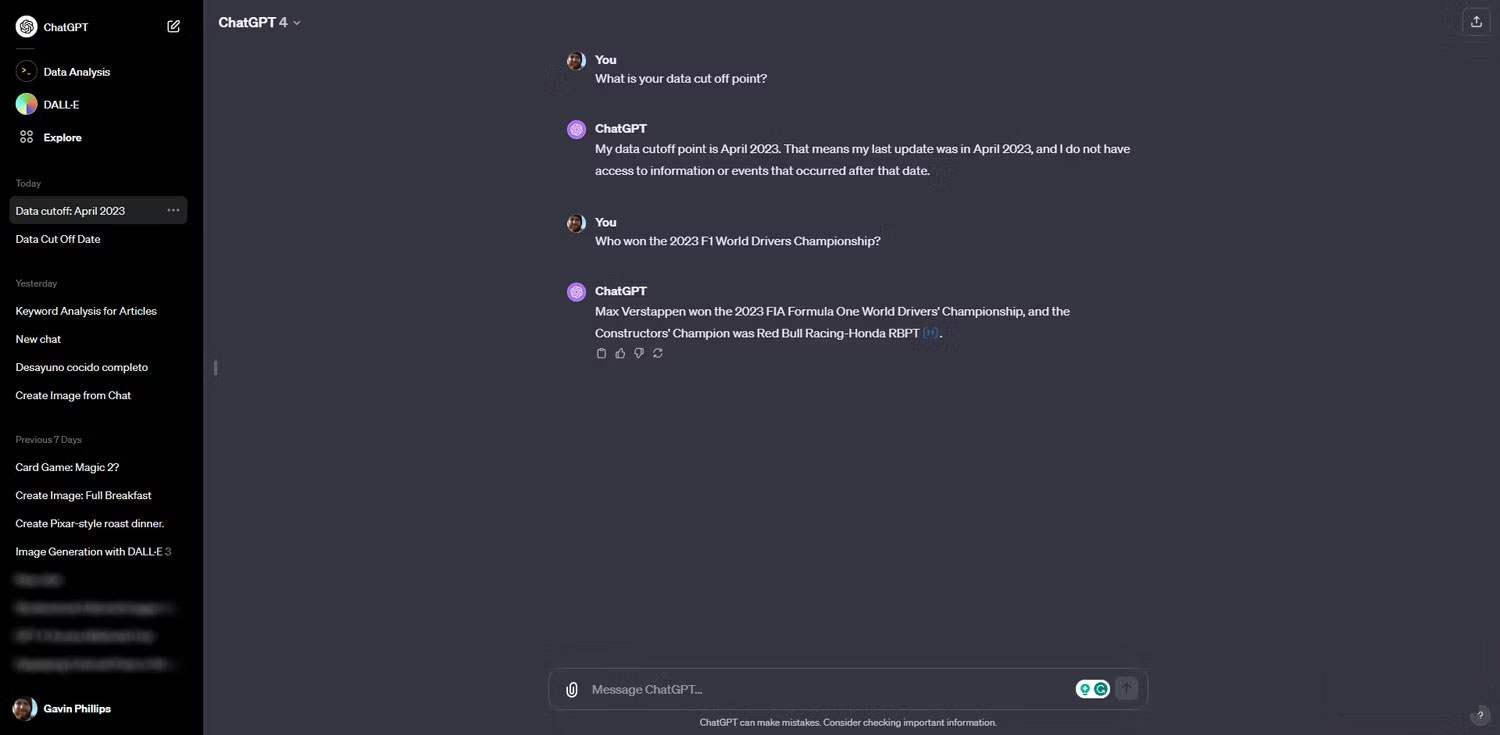This screenshot has height=735, width=1500.
Task: Open the Grammarly icon in message box
Action: 1101,689
